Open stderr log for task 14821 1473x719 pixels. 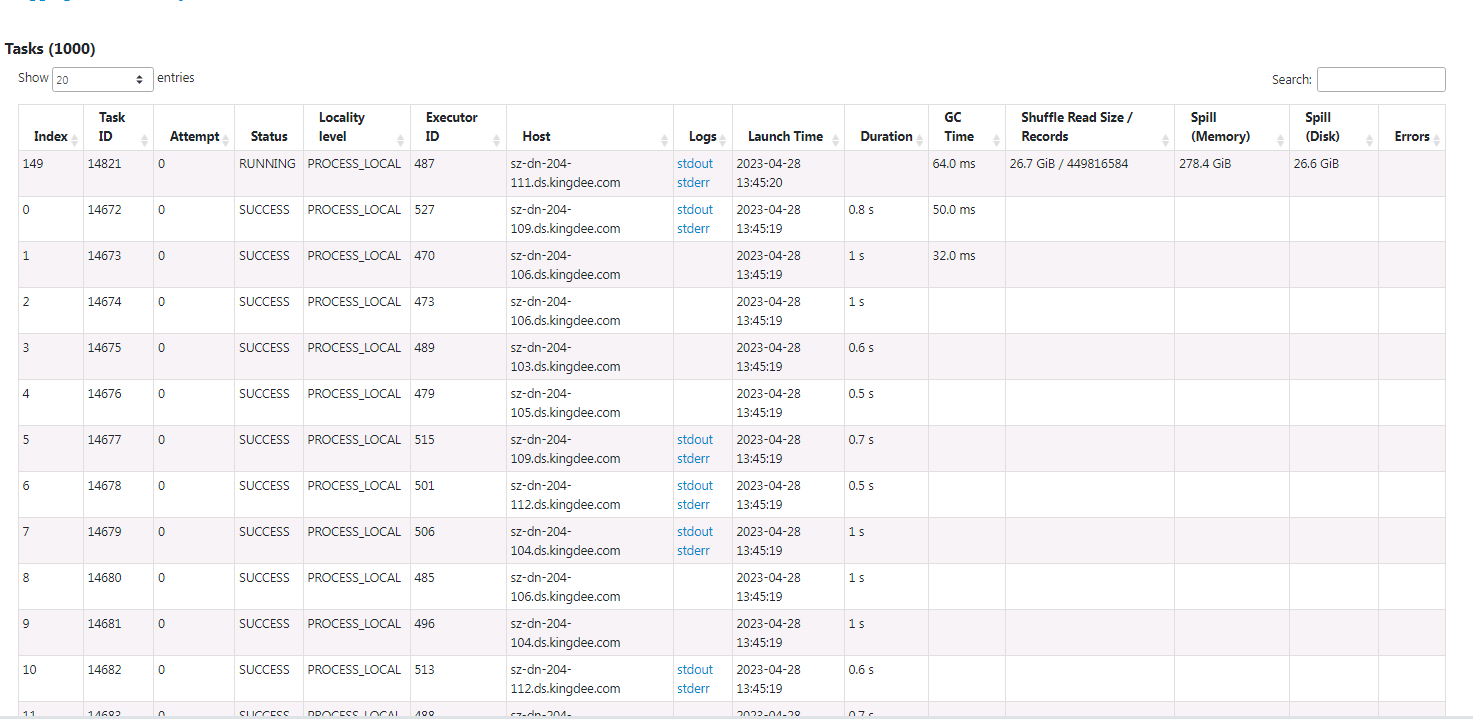click(x=693, y=183)
